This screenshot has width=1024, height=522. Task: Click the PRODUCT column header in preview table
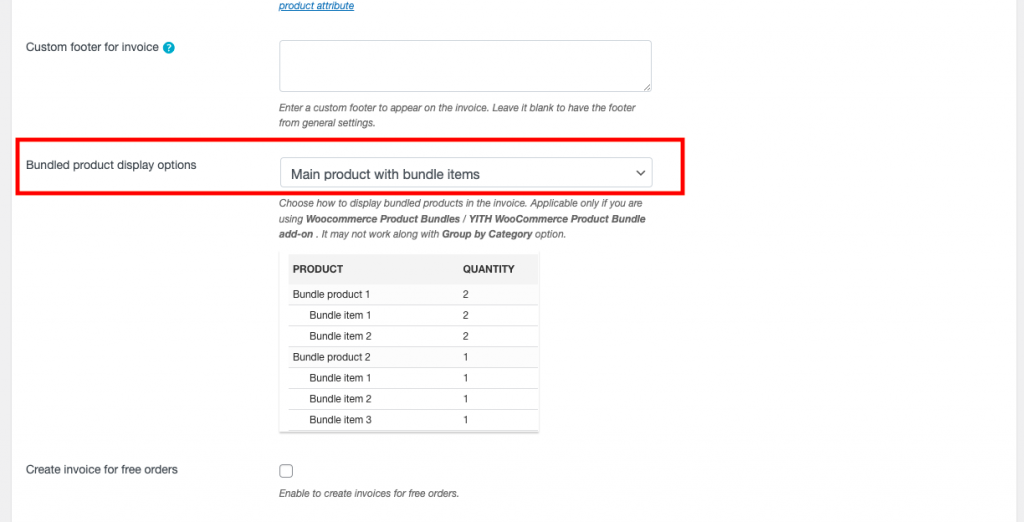pyautogui.click(x=318, y=269)
